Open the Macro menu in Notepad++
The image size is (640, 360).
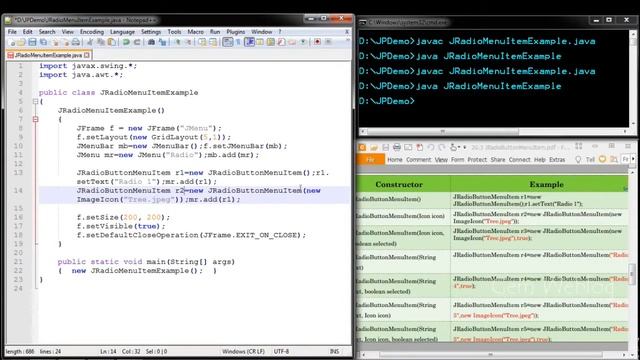pos(196,32)
